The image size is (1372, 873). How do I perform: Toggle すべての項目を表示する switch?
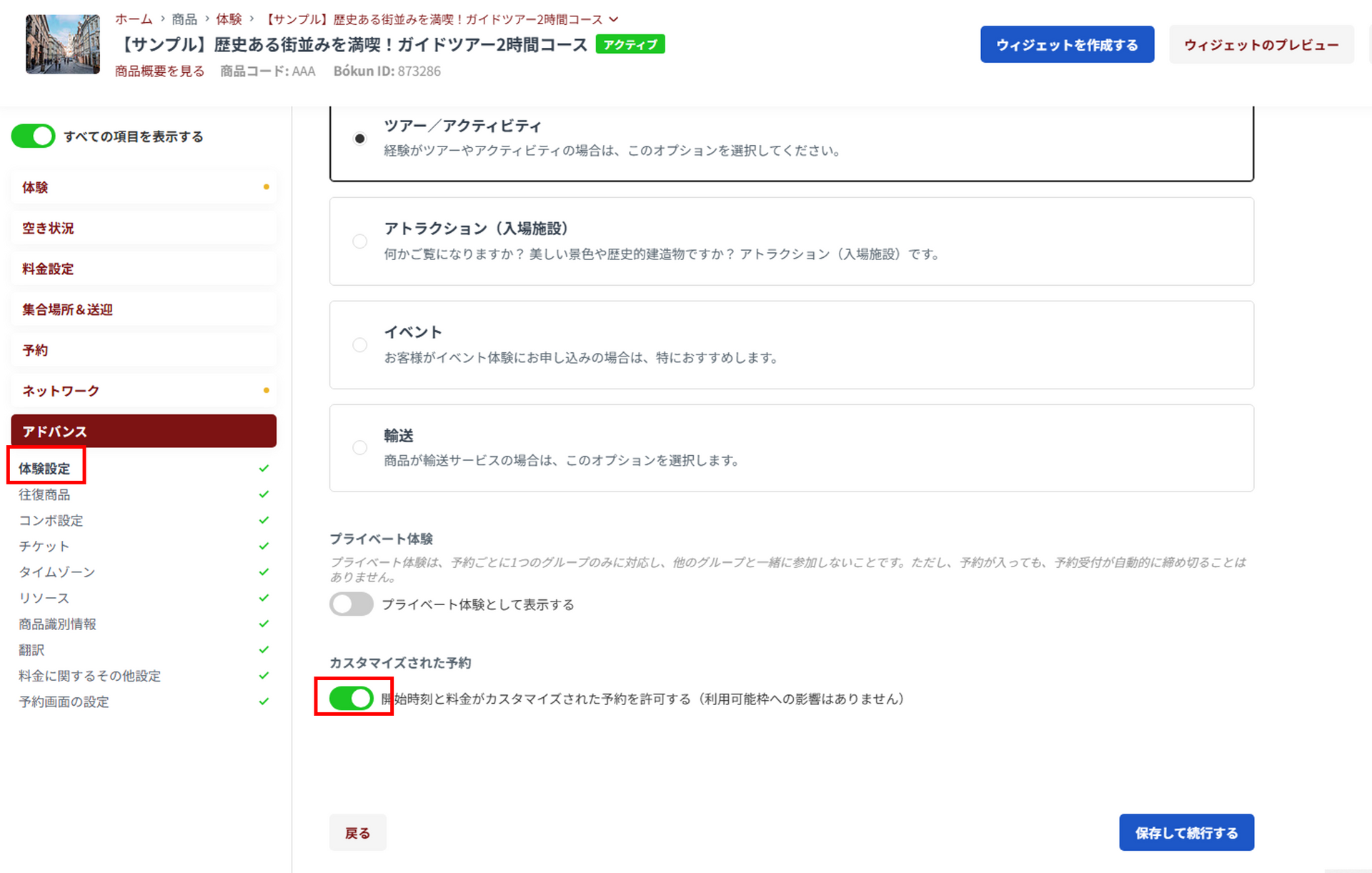click(x=34, y=136)
